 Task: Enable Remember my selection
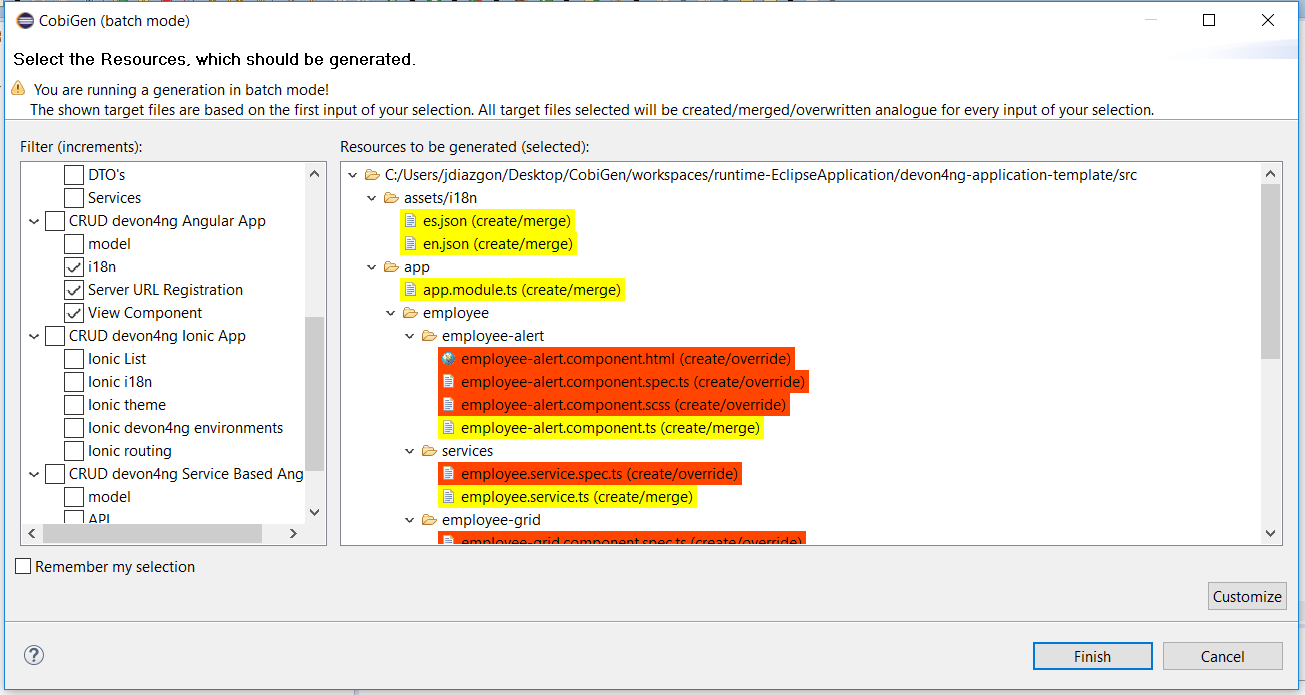[21, 566]
